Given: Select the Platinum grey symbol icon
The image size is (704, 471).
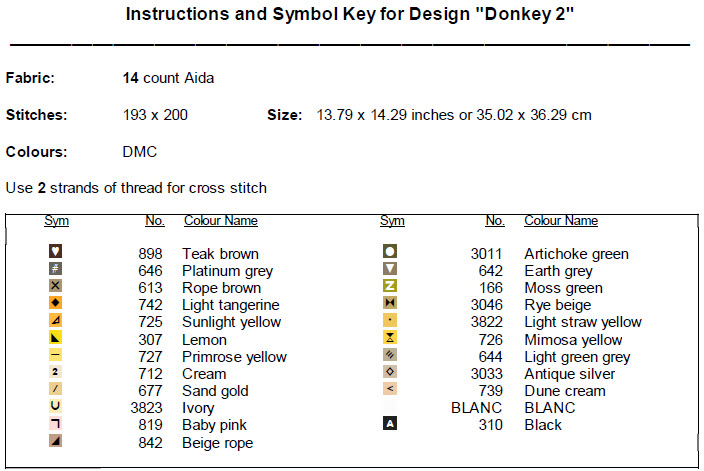Looking at the screenshot, I should tap(56, 269).
